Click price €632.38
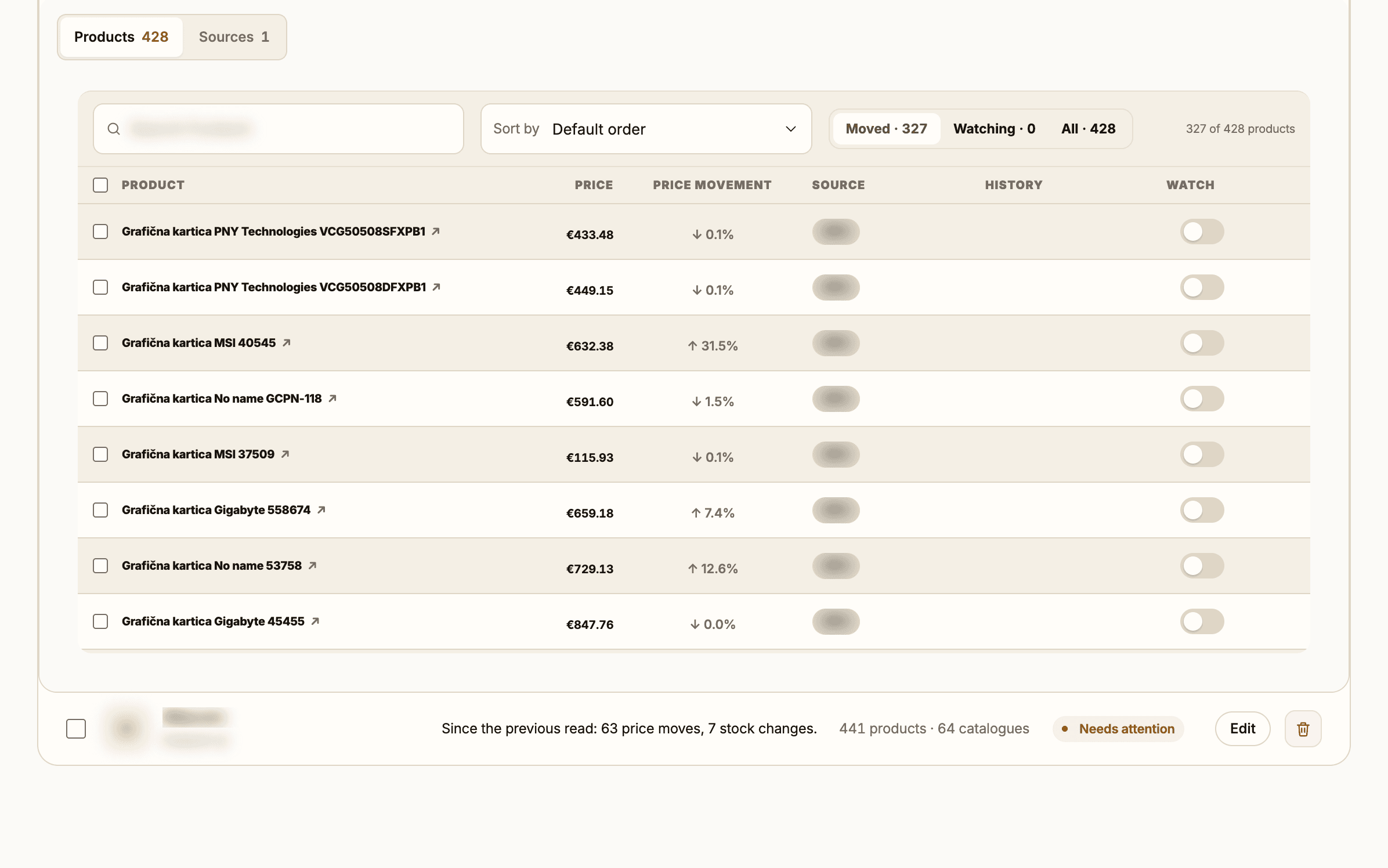The height and width of the screenshot is (868, 1388). pos(590,346)
